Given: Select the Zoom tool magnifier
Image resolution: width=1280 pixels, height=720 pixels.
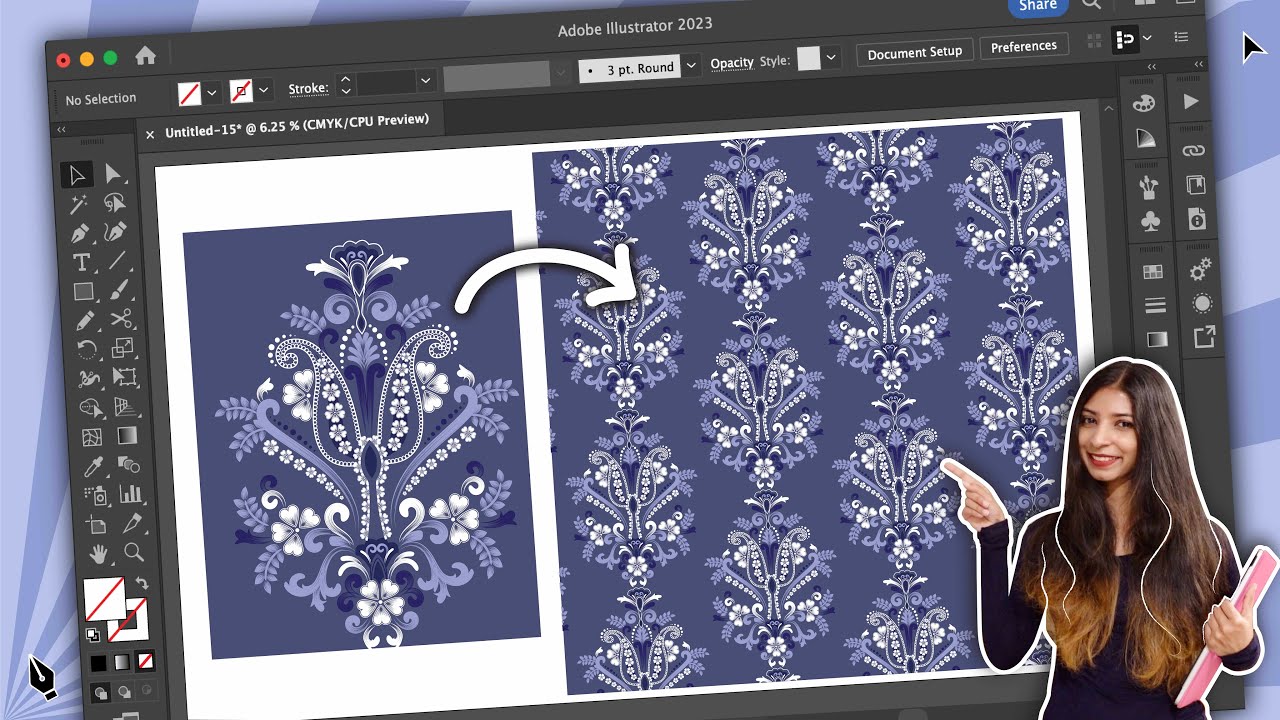Looking at the screenshot, I should point(134,551).
